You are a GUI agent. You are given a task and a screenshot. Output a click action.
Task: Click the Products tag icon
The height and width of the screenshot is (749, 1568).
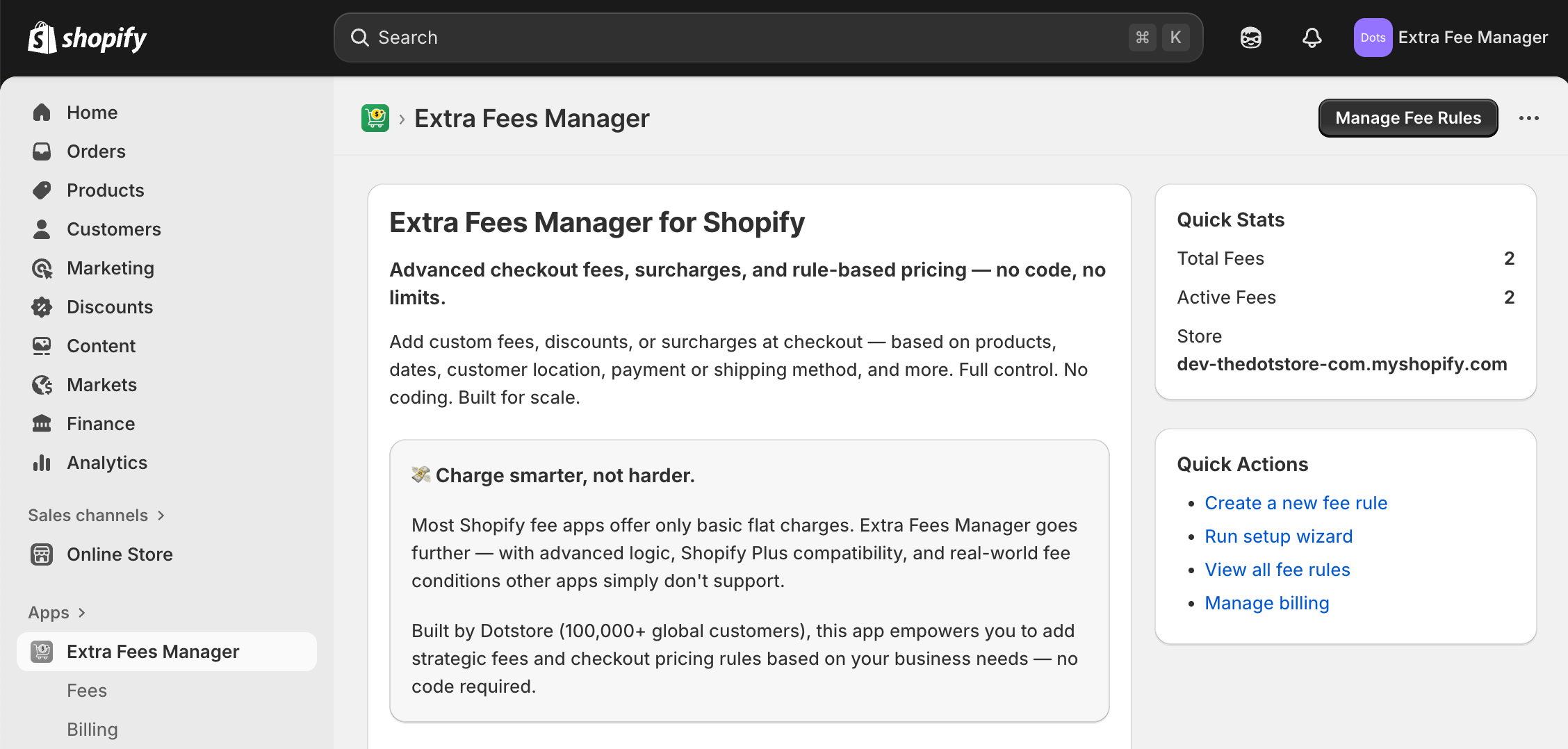(42, 190)
